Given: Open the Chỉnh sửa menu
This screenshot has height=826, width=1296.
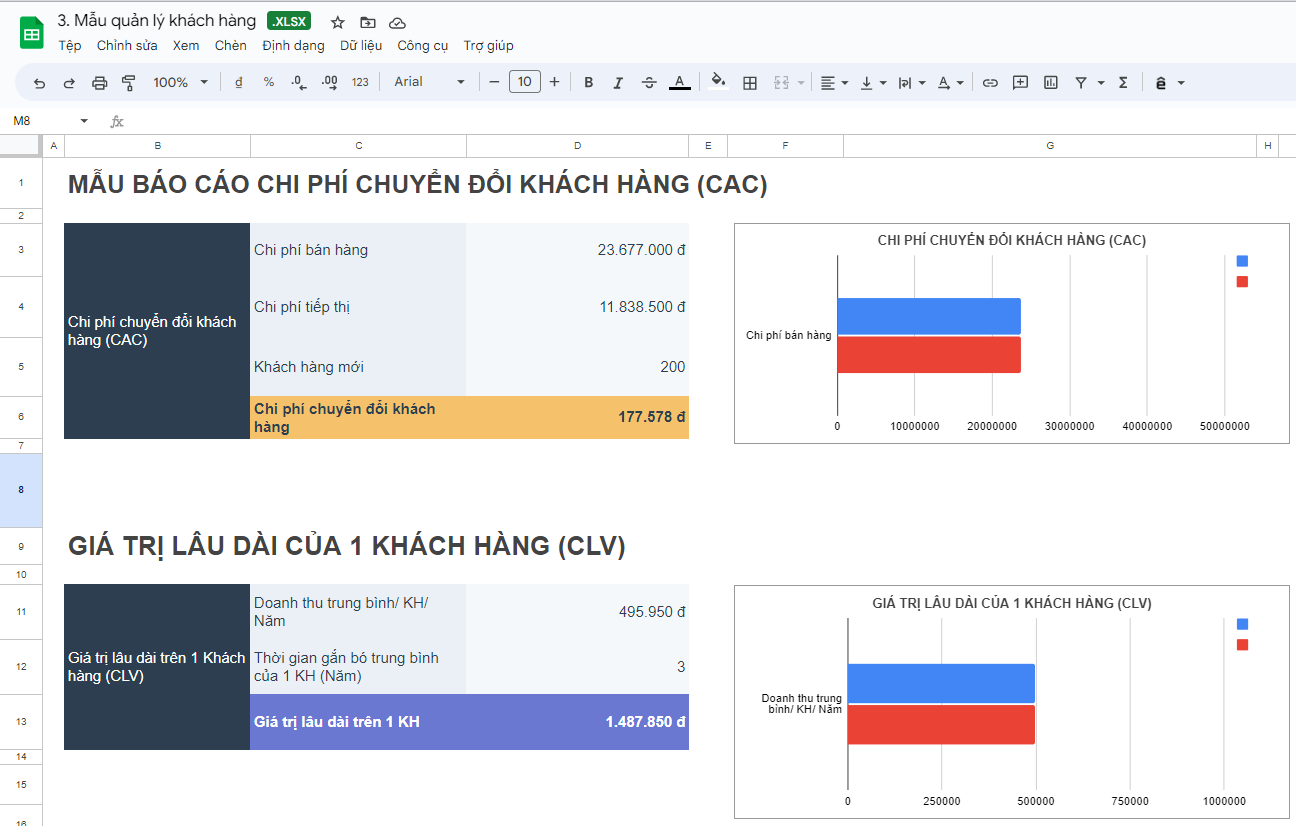Looking at the screenshot, I should tap(127, 45).
